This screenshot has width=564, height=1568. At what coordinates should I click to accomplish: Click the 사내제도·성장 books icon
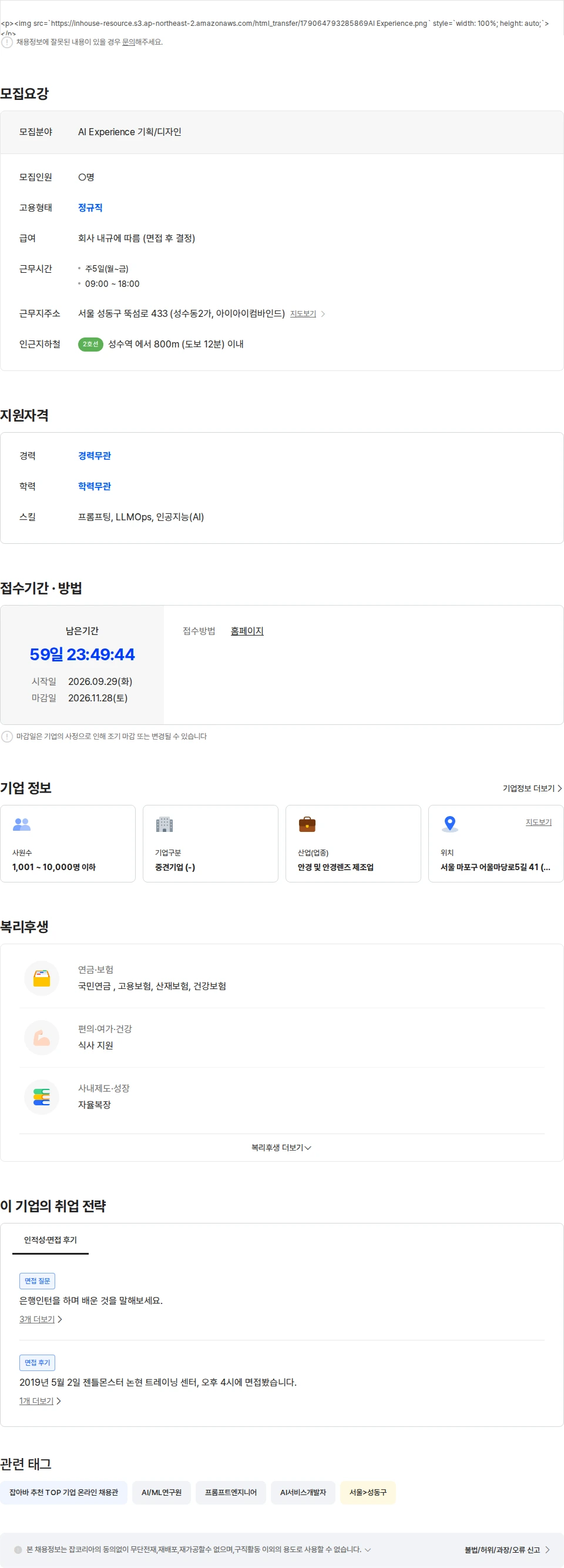(x=42, y=1097)
